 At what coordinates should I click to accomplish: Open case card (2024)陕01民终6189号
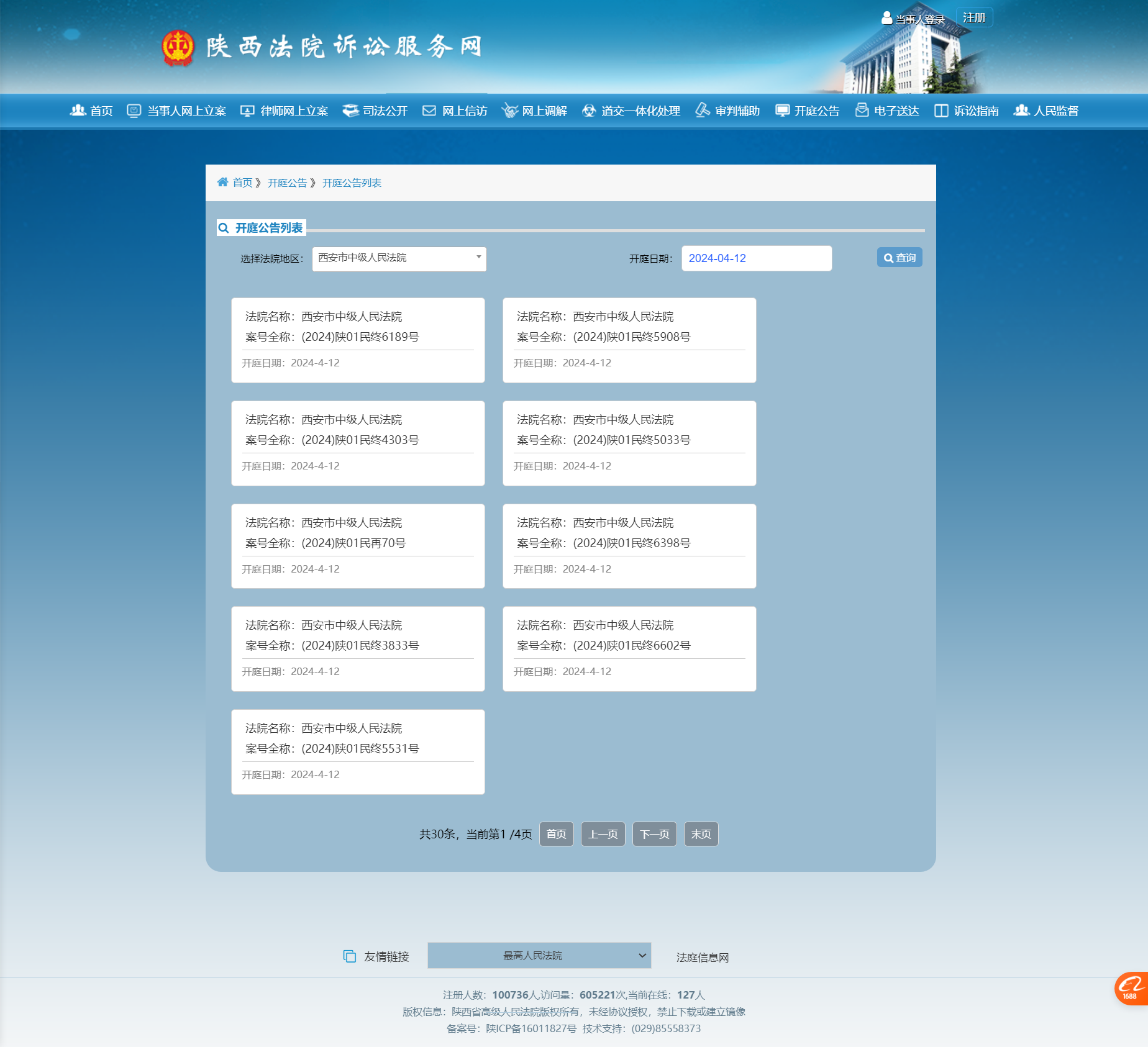358,340
